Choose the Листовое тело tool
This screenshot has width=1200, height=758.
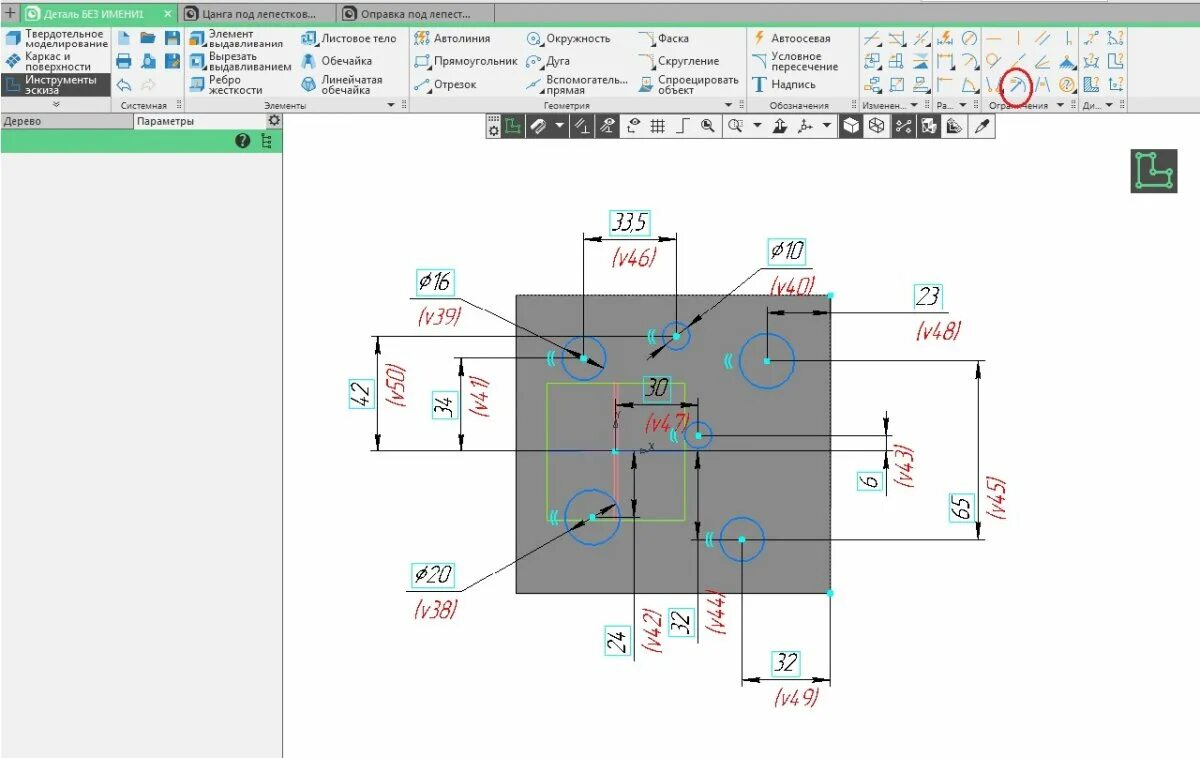point(348,39)
